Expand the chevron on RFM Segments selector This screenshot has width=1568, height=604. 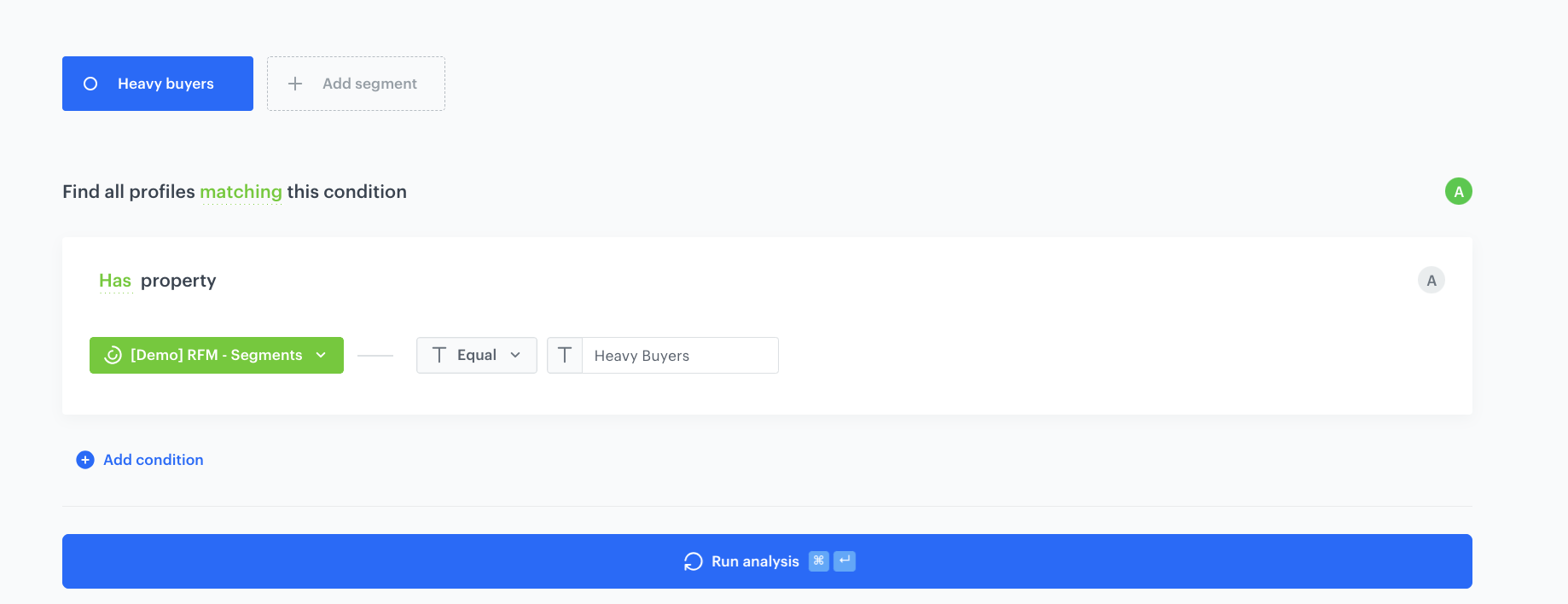pos(321,355)
